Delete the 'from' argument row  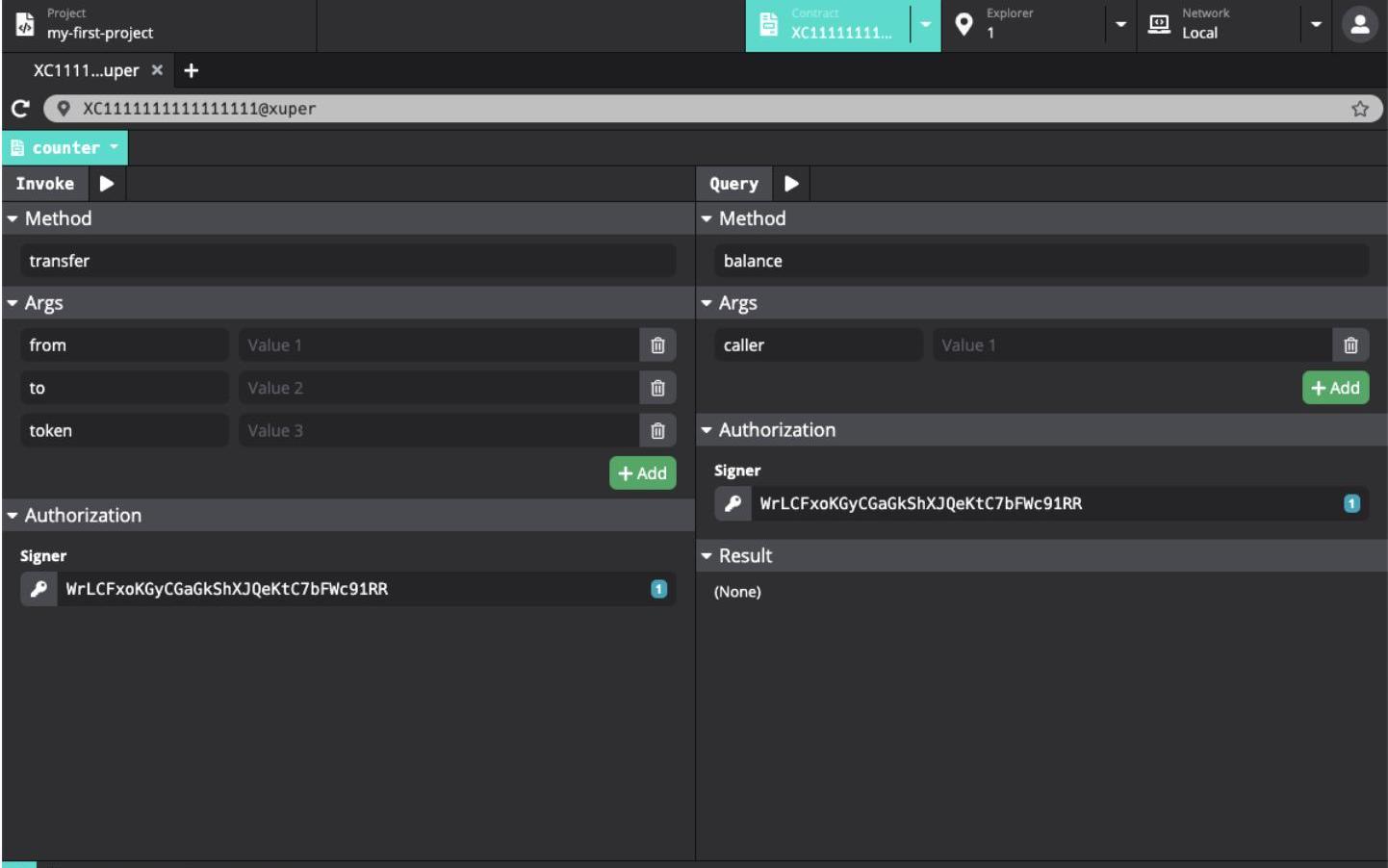[x=657, y=345]
